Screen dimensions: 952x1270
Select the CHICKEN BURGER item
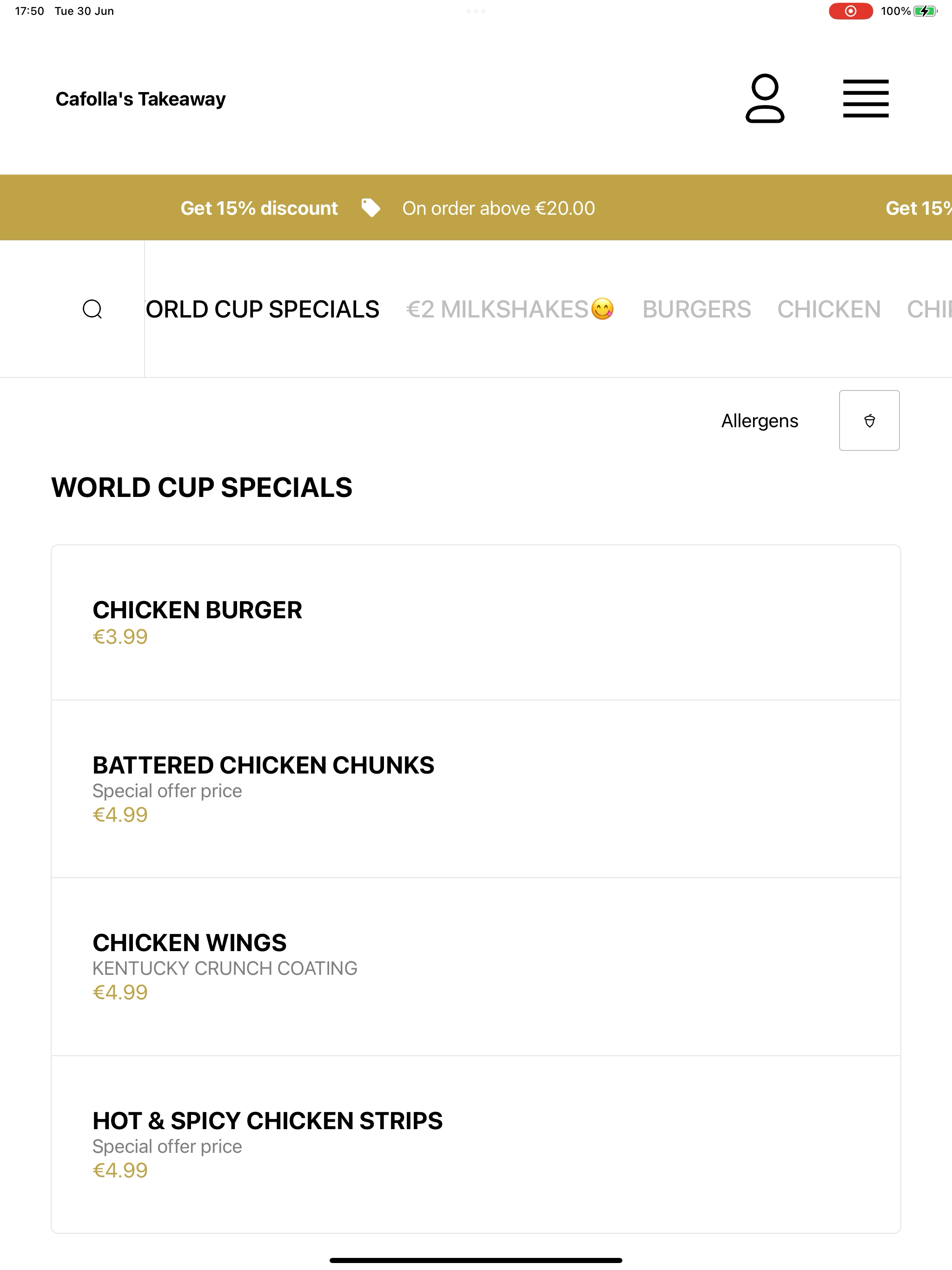tap(476, 622)
